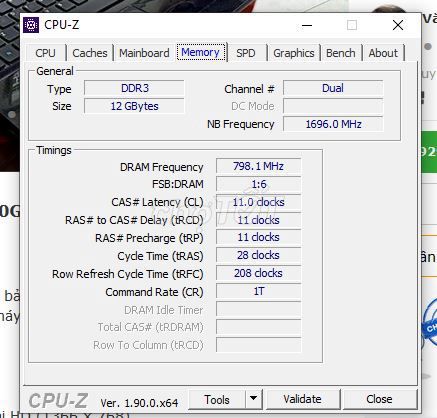
Task: Select the active Memory tab
Action: [200, 52]
